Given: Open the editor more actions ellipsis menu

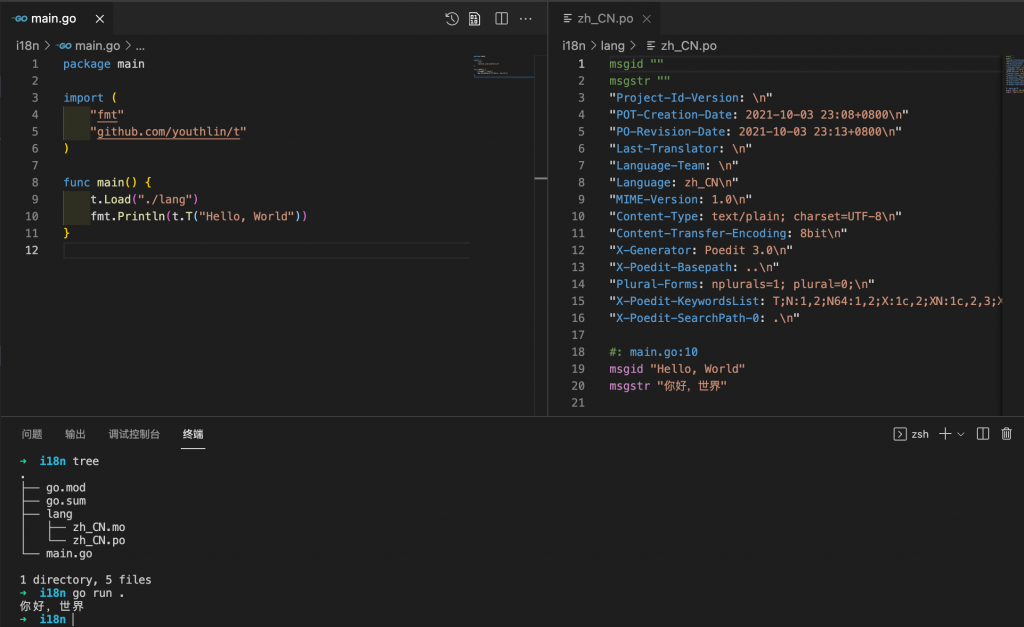Looking at the screenshot, I should [x=526, y=19].
